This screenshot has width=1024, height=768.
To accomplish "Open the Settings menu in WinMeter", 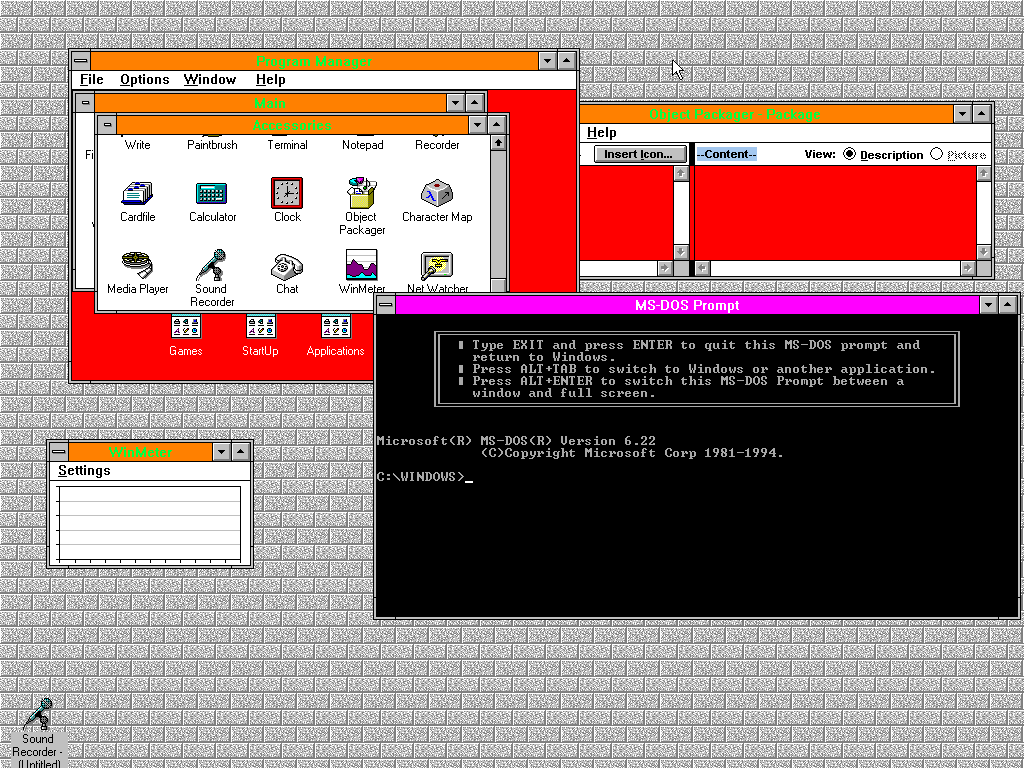I will (84, 471).
